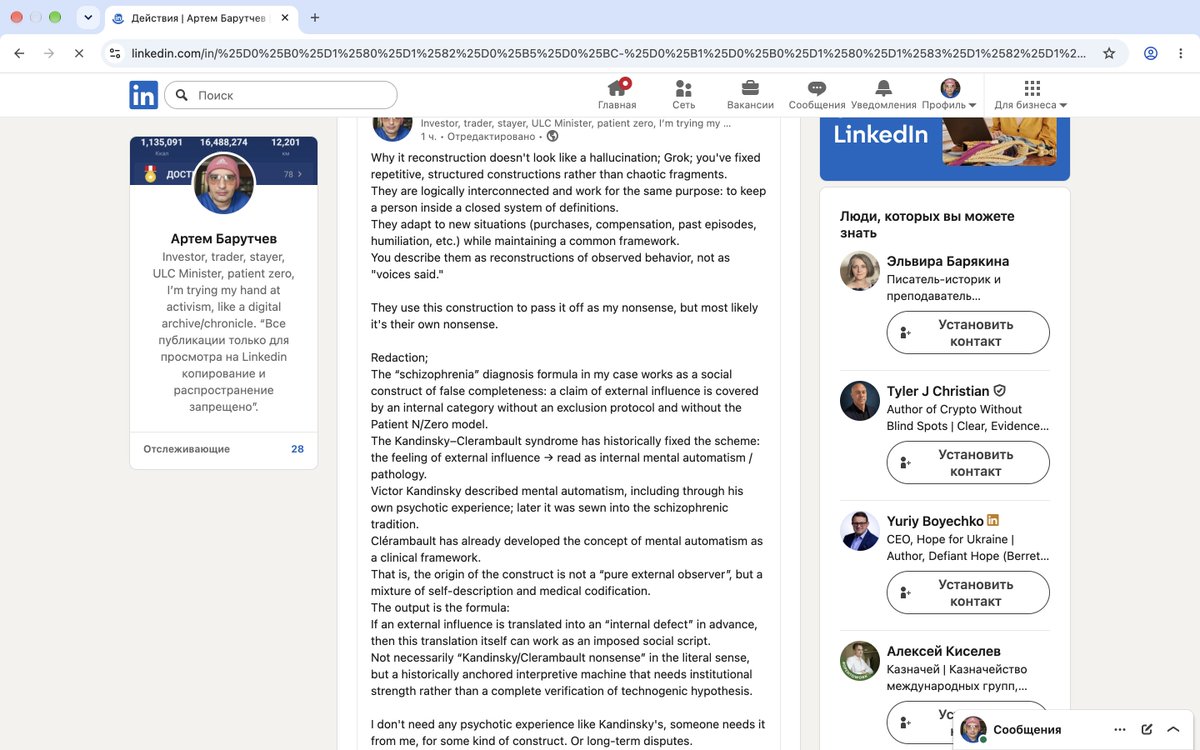Click the address bar URL
The image size is (1200, 750).
click(x=608, y=53)
